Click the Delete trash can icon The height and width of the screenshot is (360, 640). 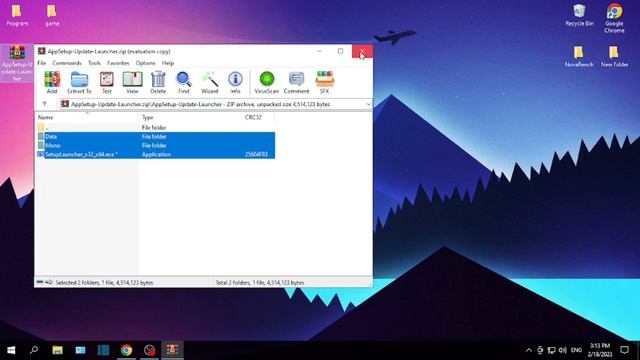tap(158, 82)
